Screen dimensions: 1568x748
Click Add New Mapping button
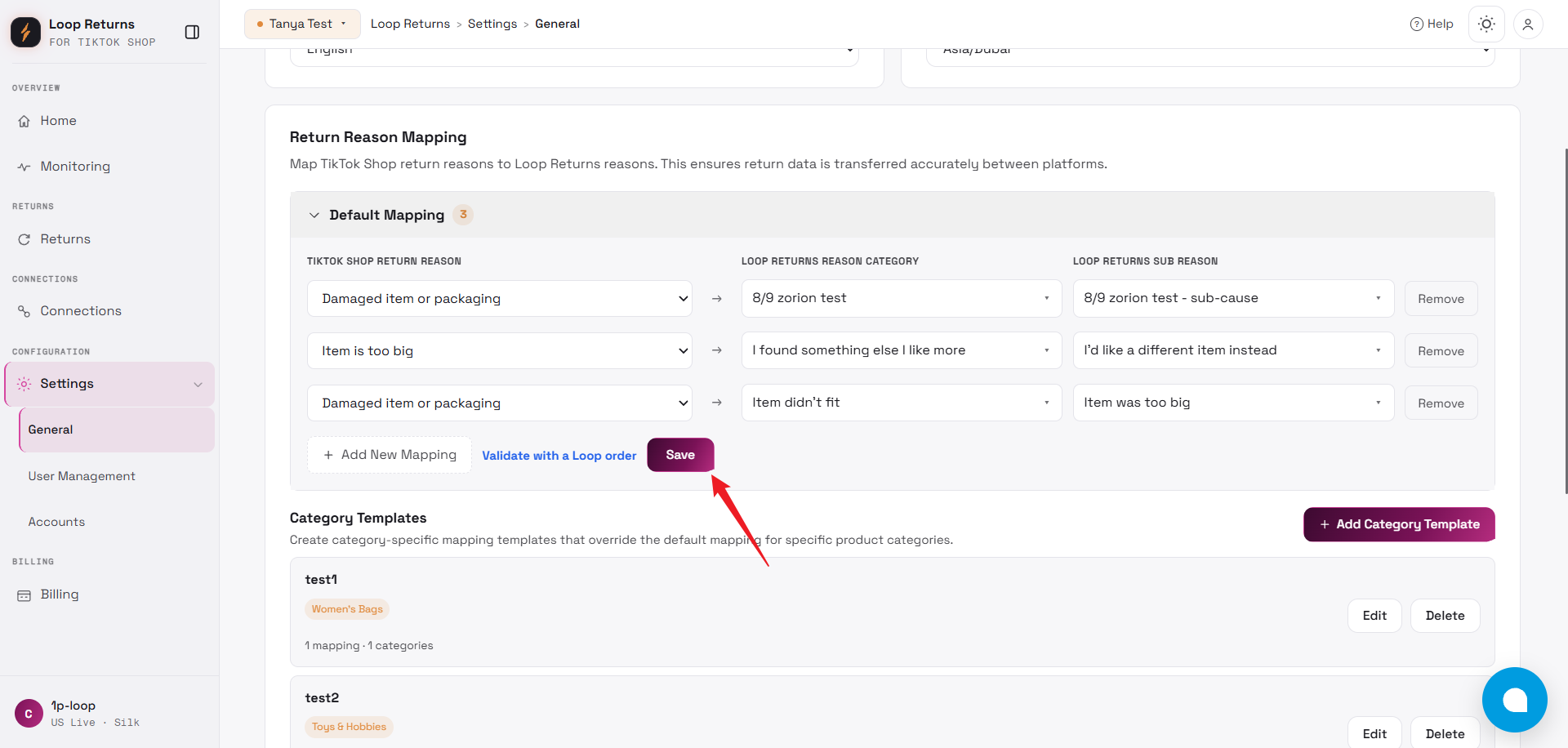click(390, 455)
